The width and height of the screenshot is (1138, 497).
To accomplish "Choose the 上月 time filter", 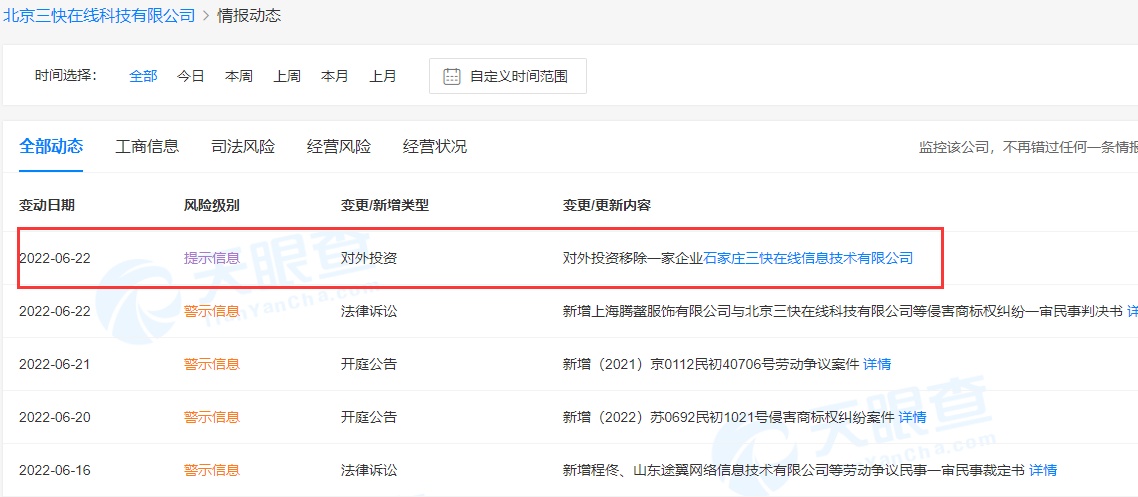I will pyautogui.click(x=383, y=76).
